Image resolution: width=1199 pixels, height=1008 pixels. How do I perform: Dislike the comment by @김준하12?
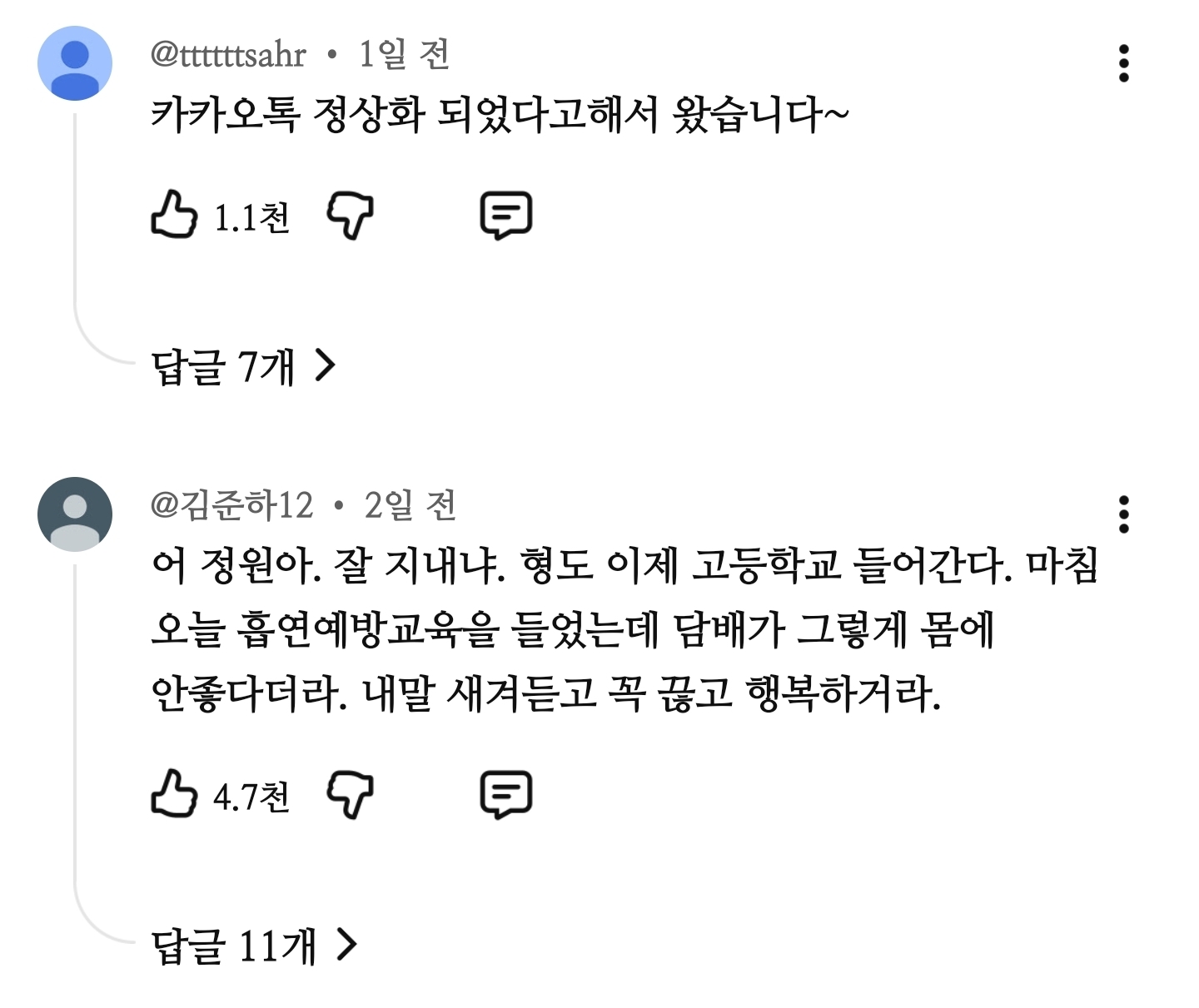pos(350,794)
